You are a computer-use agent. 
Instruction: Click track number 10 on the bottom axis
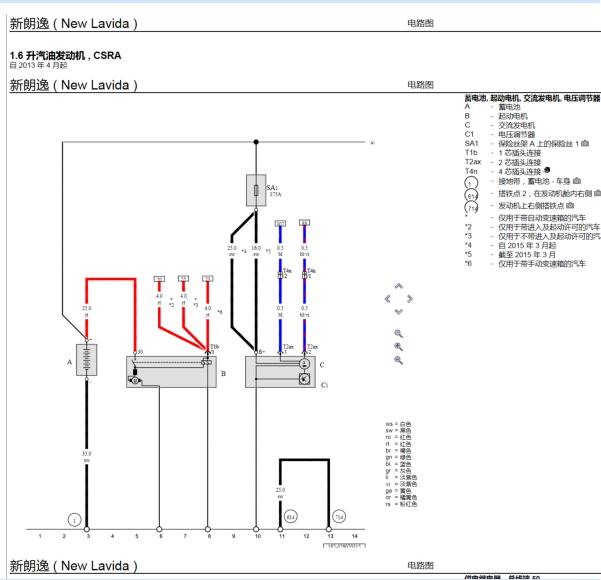(x=258, y=536)
